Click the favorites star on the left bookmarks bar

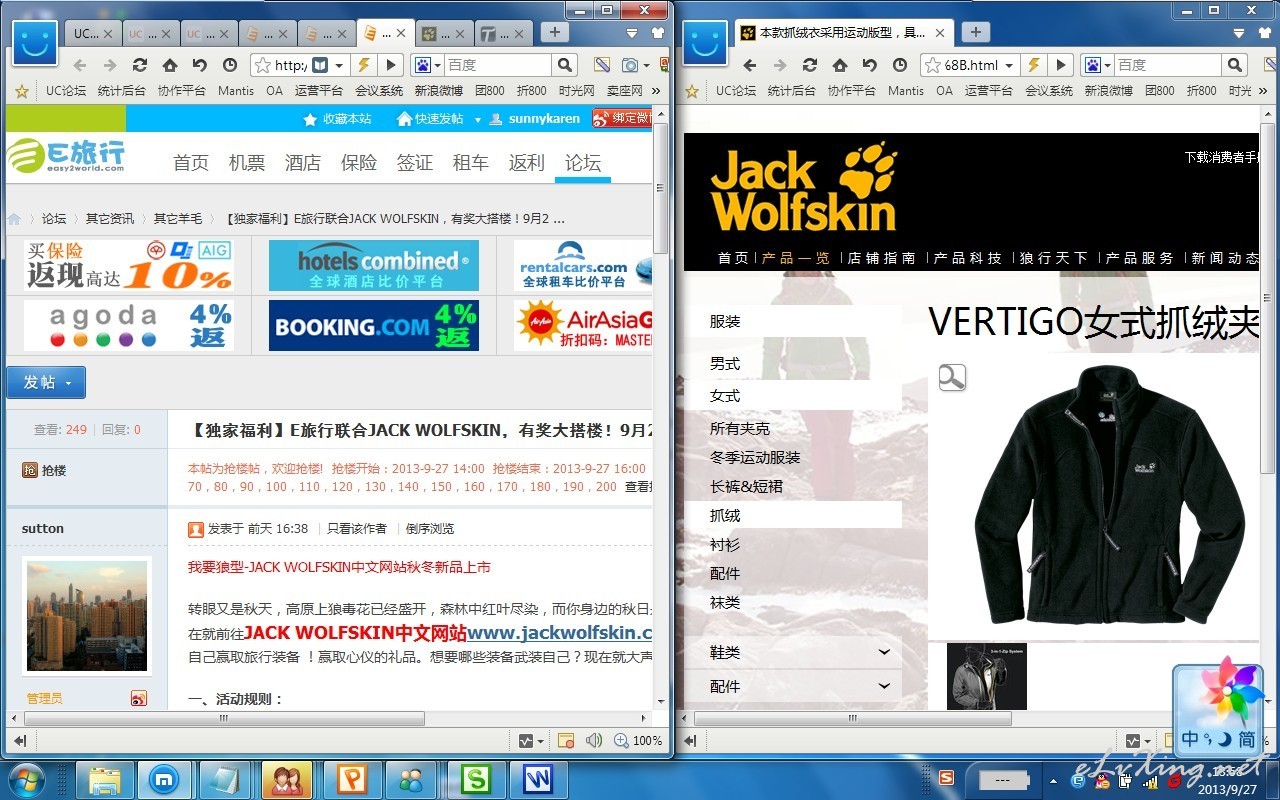22,90
